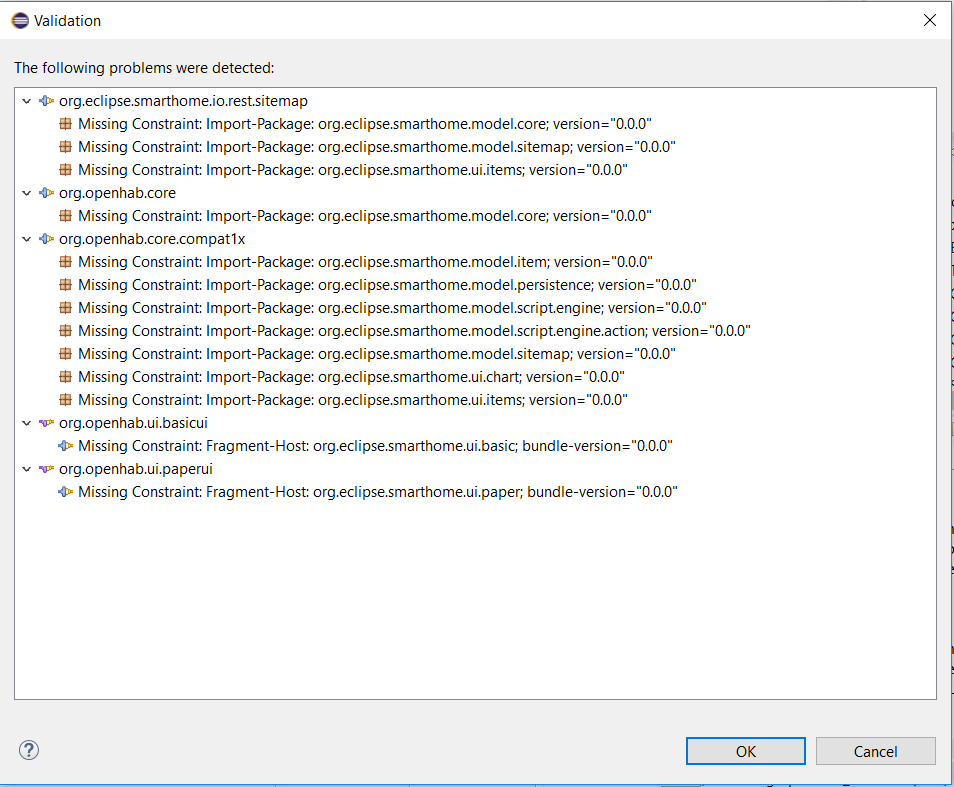The height and width of the screenshot is (787, 954).
Task: Click plug-in icon of Fragment-Host smarthome.ui.paper row
Action: pyautogui.click(x=66, y=492)
